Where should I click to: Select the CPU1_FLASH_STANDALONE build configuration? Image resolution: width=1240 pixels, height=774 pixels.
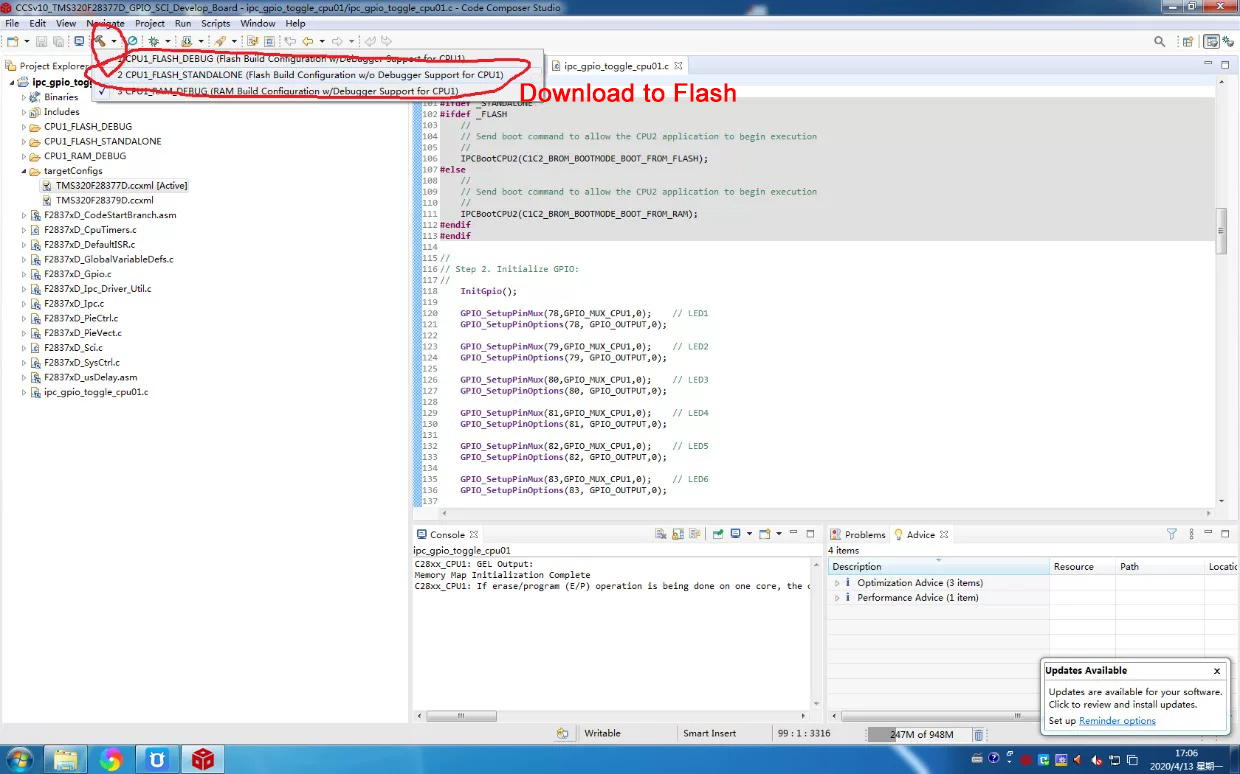(310, 75)
